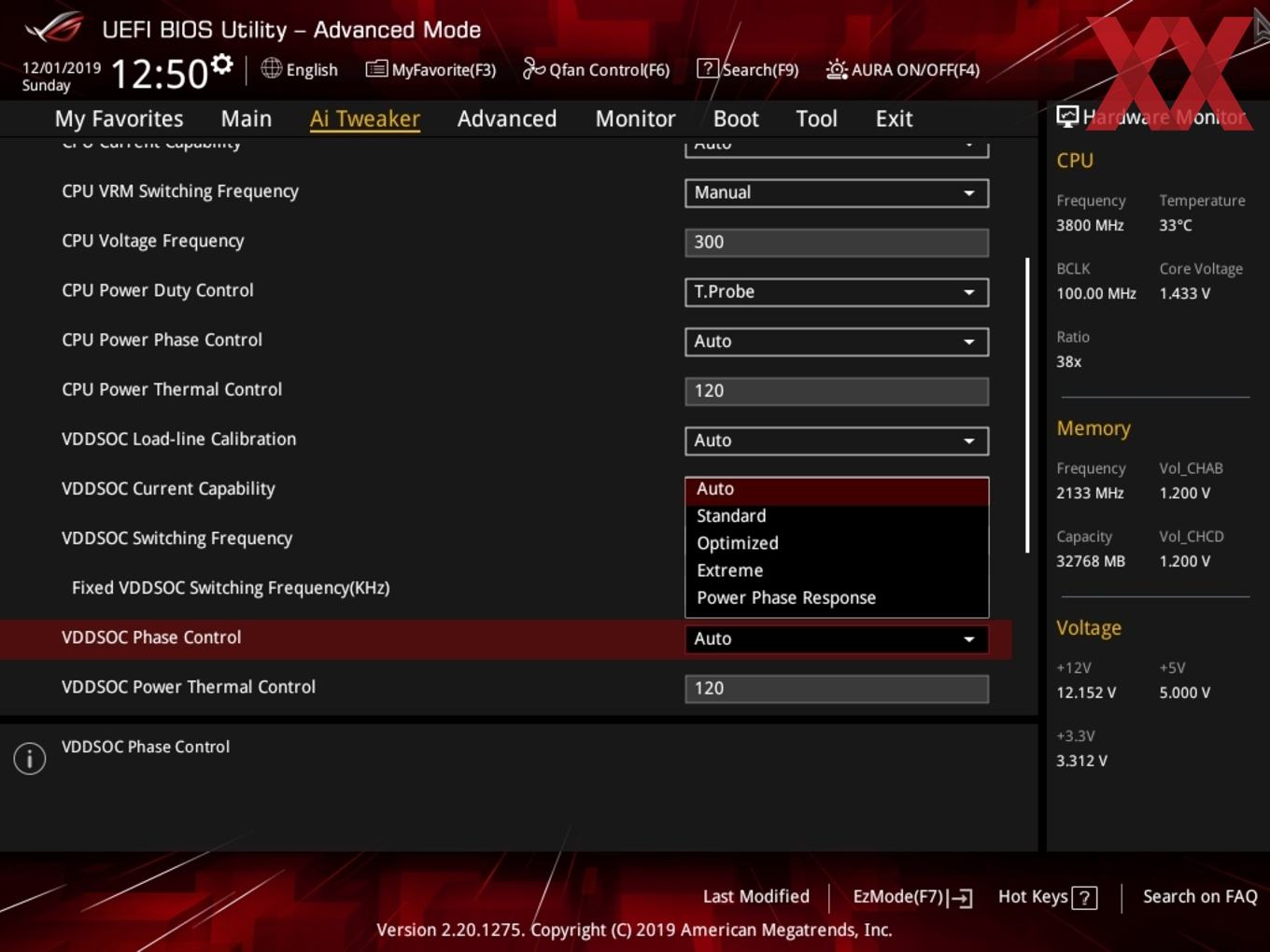Image resolution: width=1270 pixels, height=952 pixels.
Task: Click the Voltage section heading
Action: pyautogui.click(x=1089, y=628)
